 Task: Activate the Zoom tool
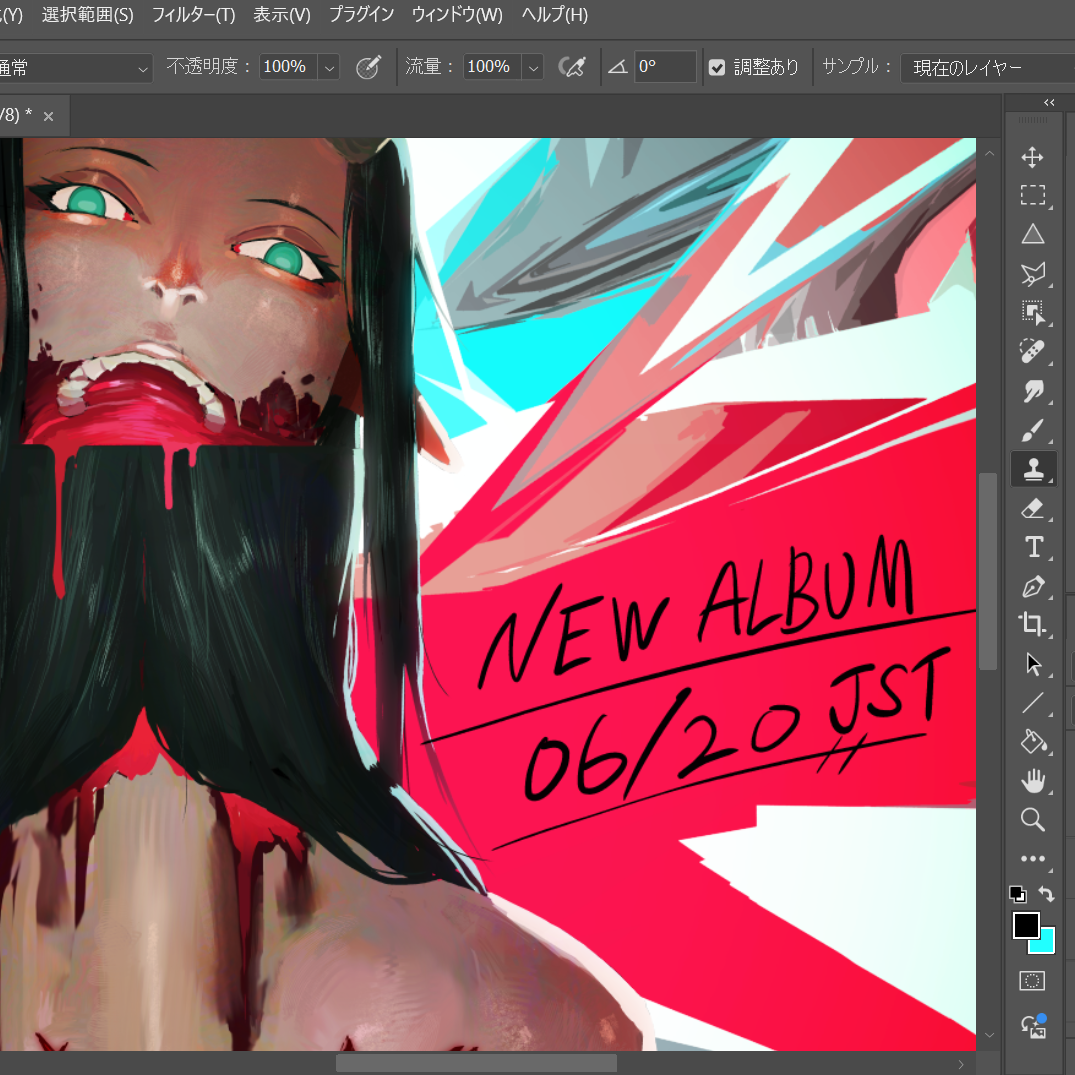(1032, 819)
